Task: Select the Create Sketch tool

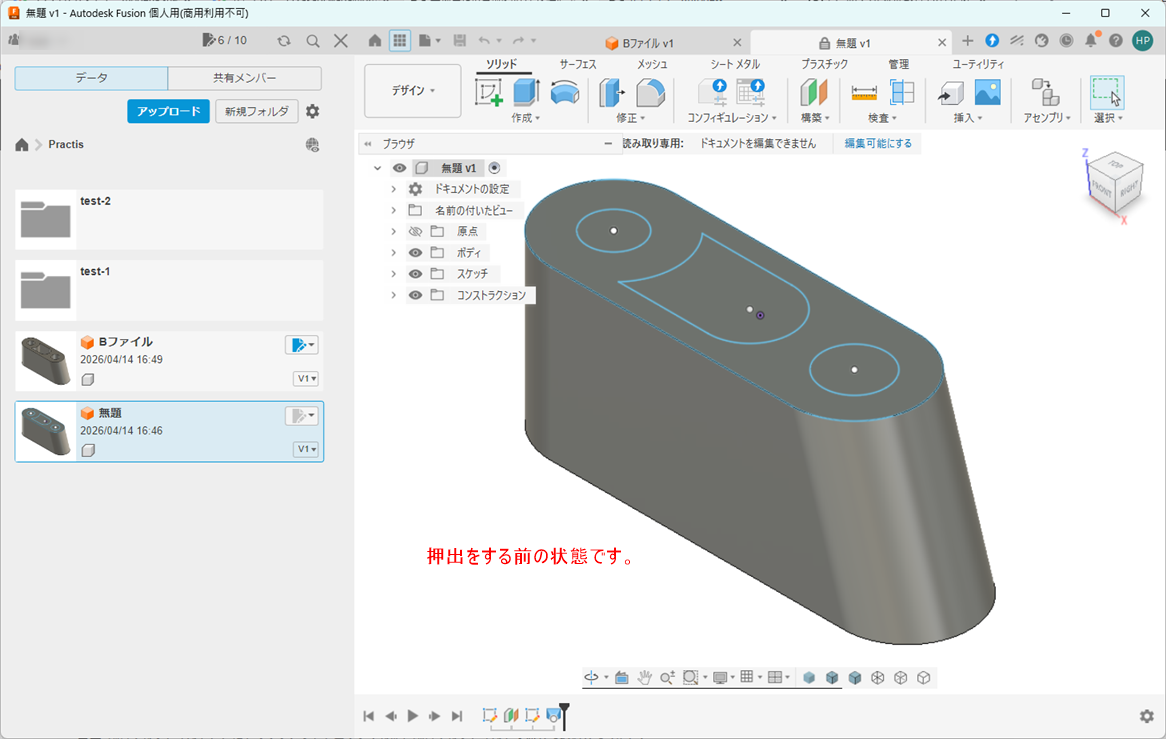Action: pos(489,93)
